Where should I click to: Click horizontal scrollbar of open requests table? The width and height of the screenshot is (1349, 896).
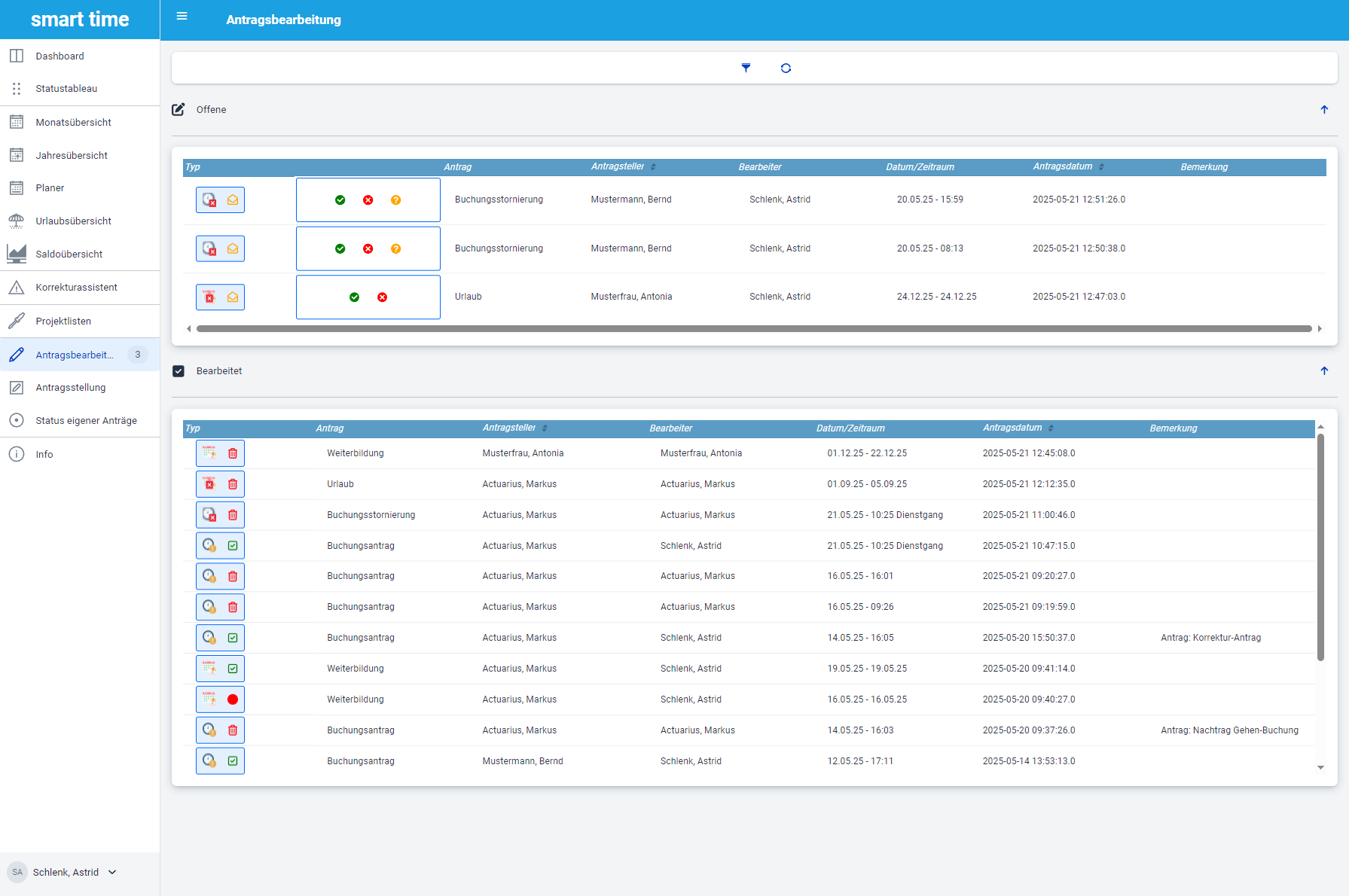coord(753,329)
